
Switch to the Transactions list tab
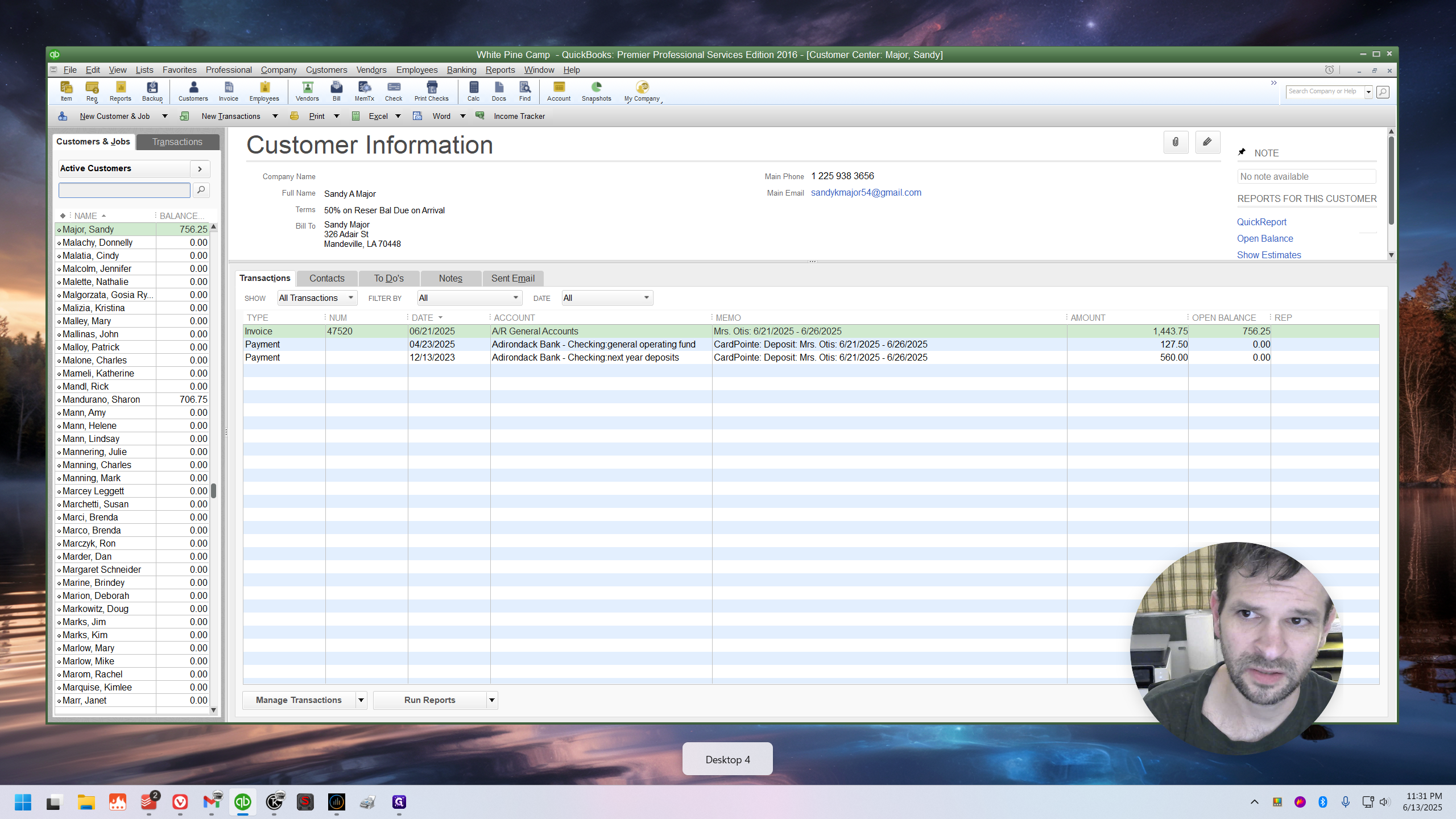coord(177,142)
